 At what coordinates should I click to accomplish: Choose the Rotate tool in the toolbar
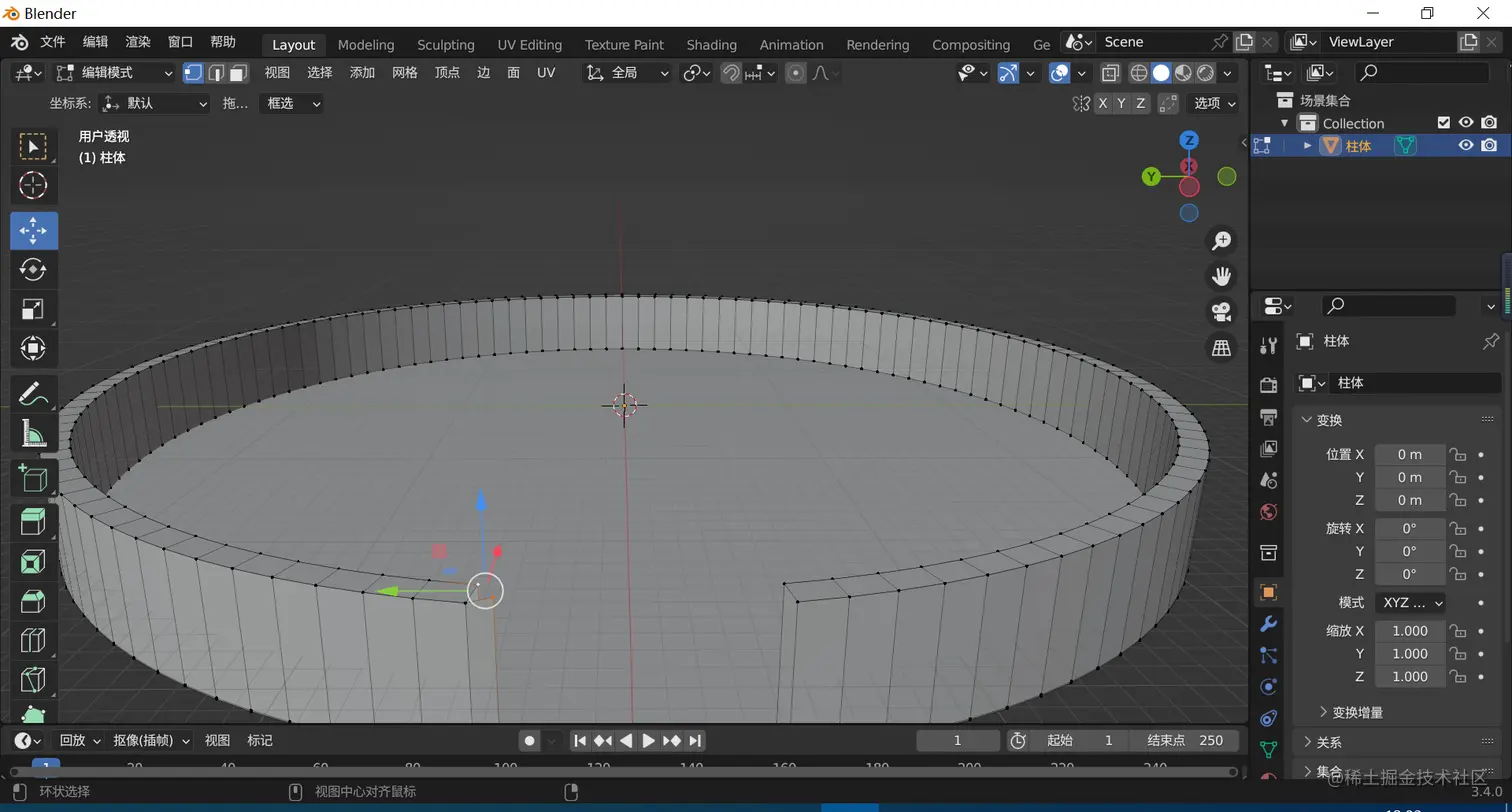click(x=34, y=270)
